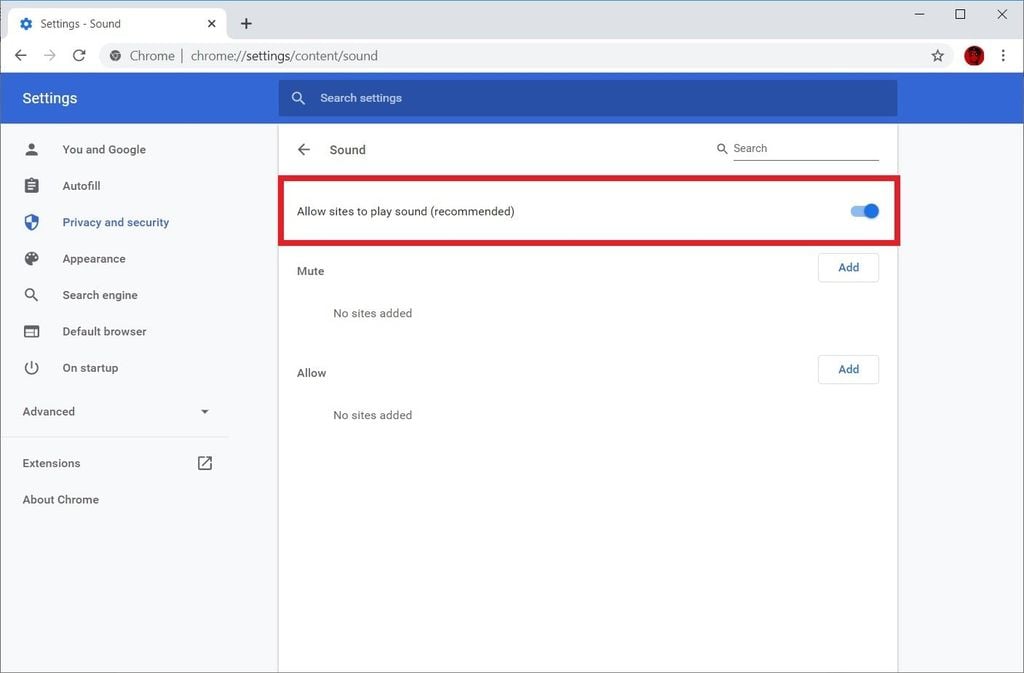Click the Sound page heading
The image size is (1024, 673).
coord(347,149)
